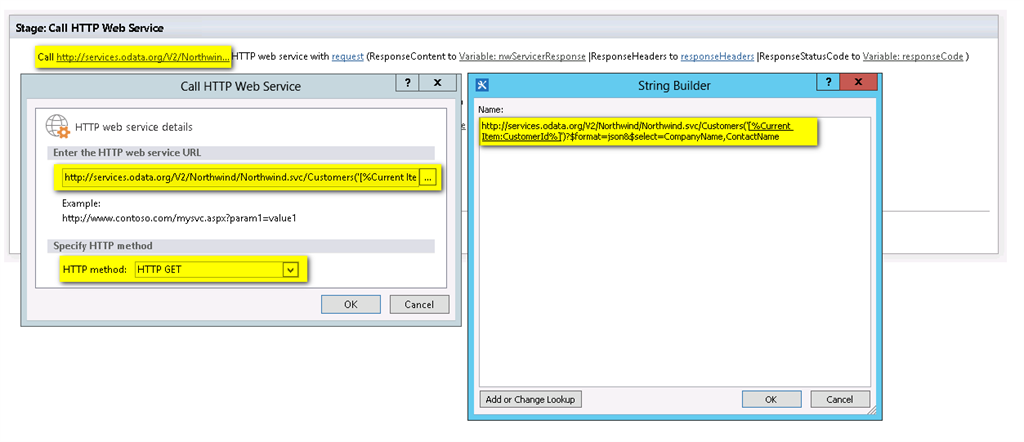Viewport: 1024px width, 442px height.
Task: Open string builder via ellipsis button
Action: 428,177
